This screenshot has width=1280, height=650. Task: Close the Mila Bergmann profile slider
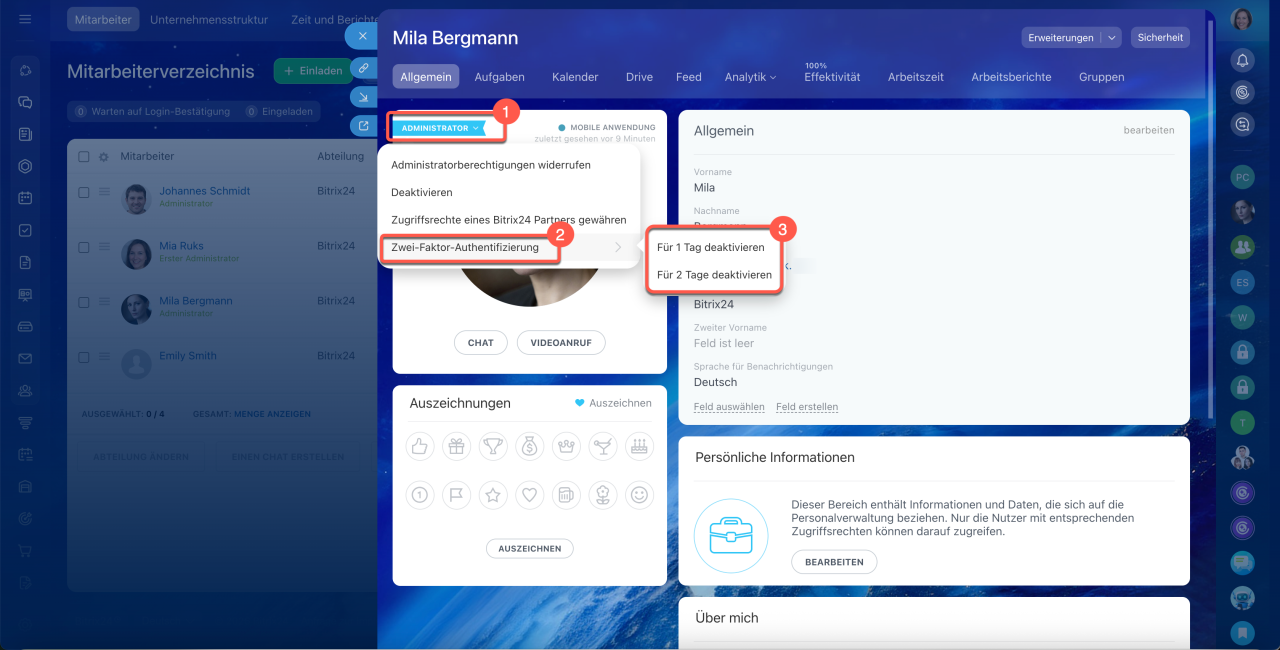tap(362, 36)
